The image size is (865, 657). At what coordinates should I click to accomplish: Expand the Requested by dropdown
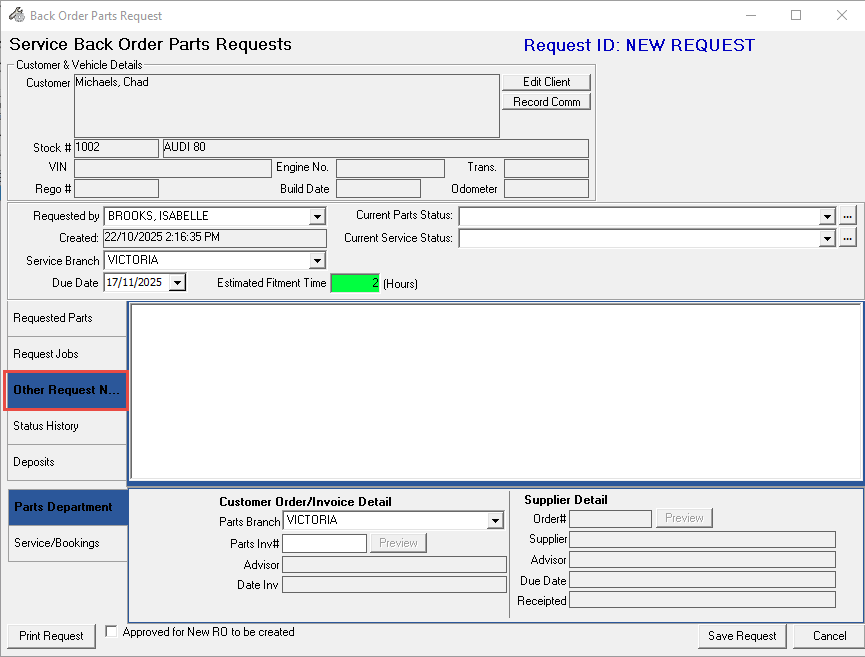(x=317, y=217)
